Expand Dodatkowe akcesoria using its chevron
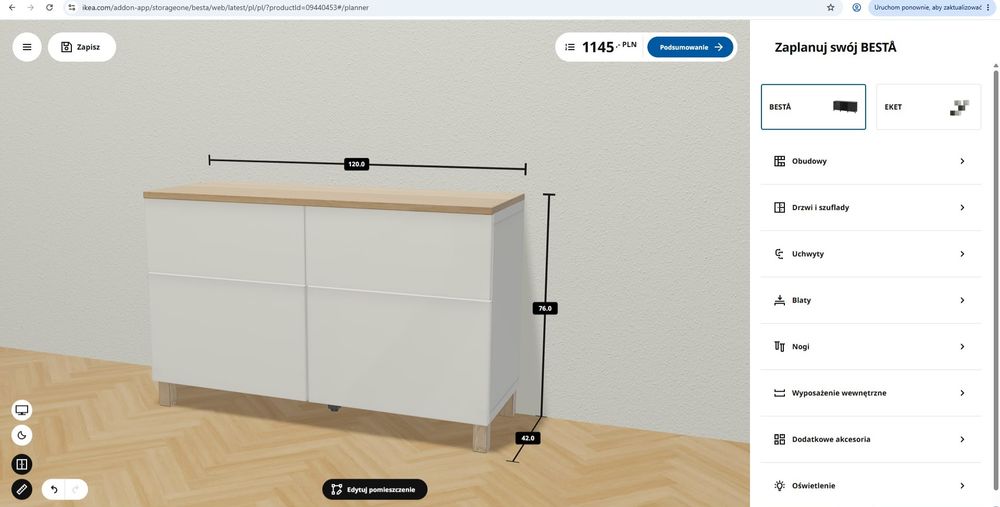Image resolution: width=1000 pixels, height=507 pixels. [962, 439]
